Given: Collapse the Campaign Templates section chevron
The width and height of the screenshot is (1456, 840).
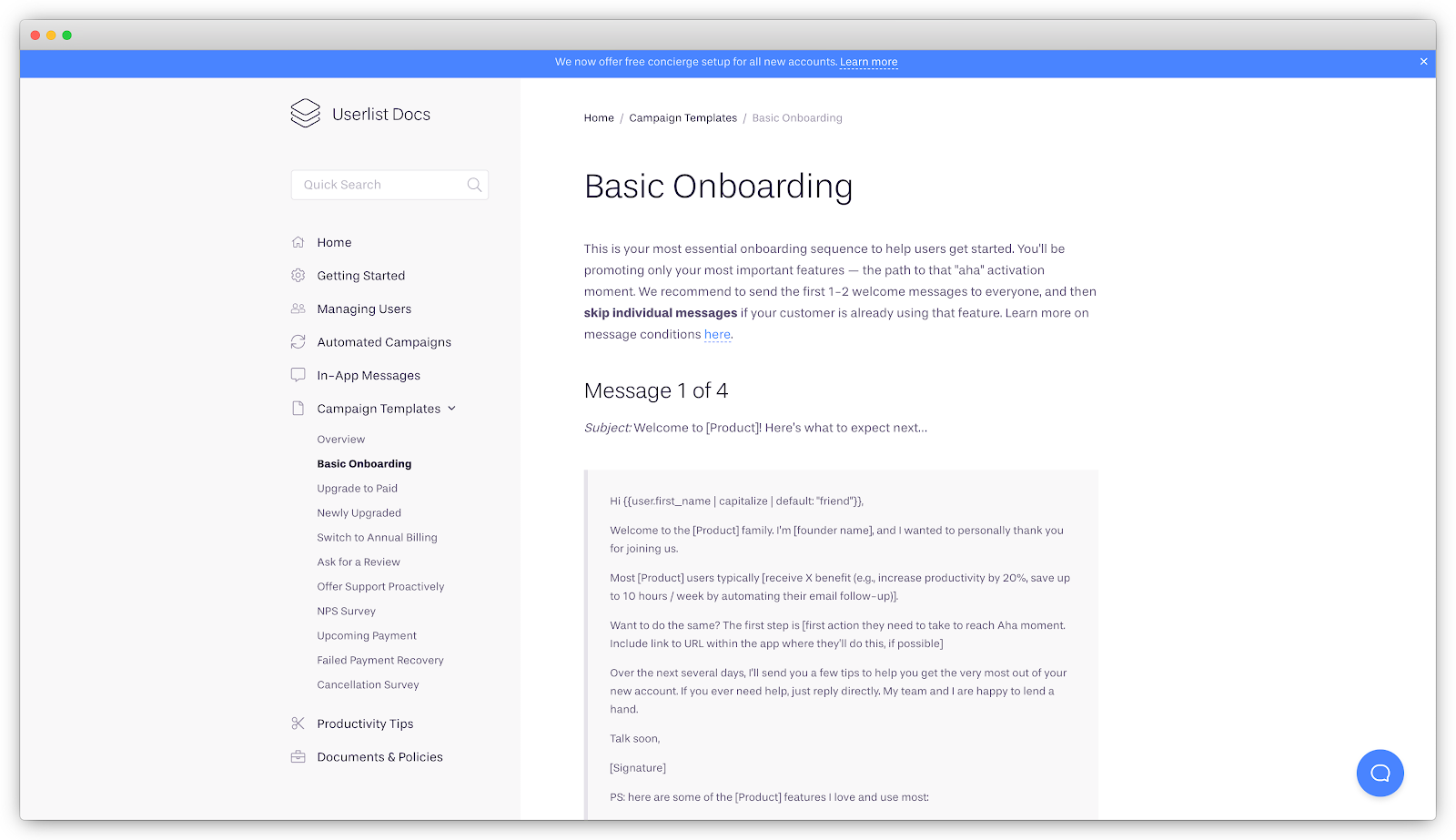Looking at the screenshot, I should (452, 408).
